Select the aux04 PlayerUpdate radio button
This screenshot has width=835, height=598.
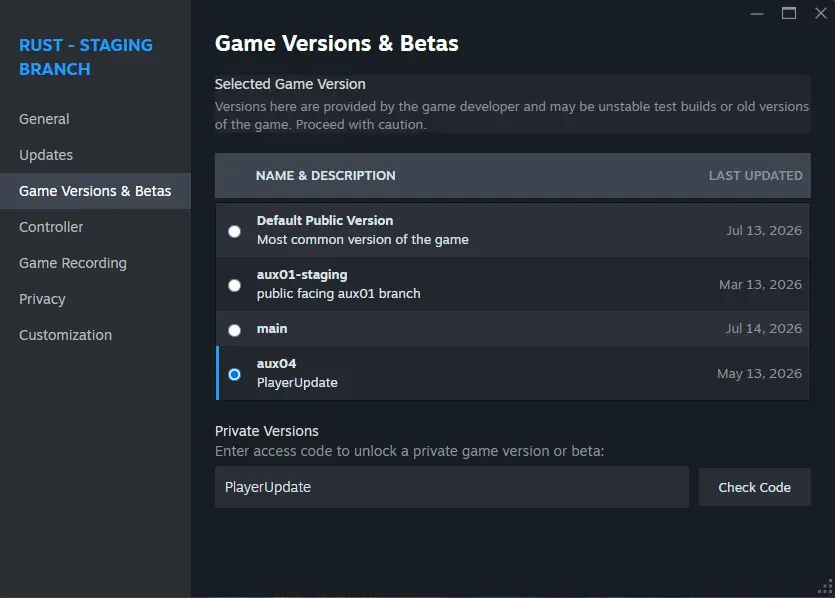tap(234, 374)
